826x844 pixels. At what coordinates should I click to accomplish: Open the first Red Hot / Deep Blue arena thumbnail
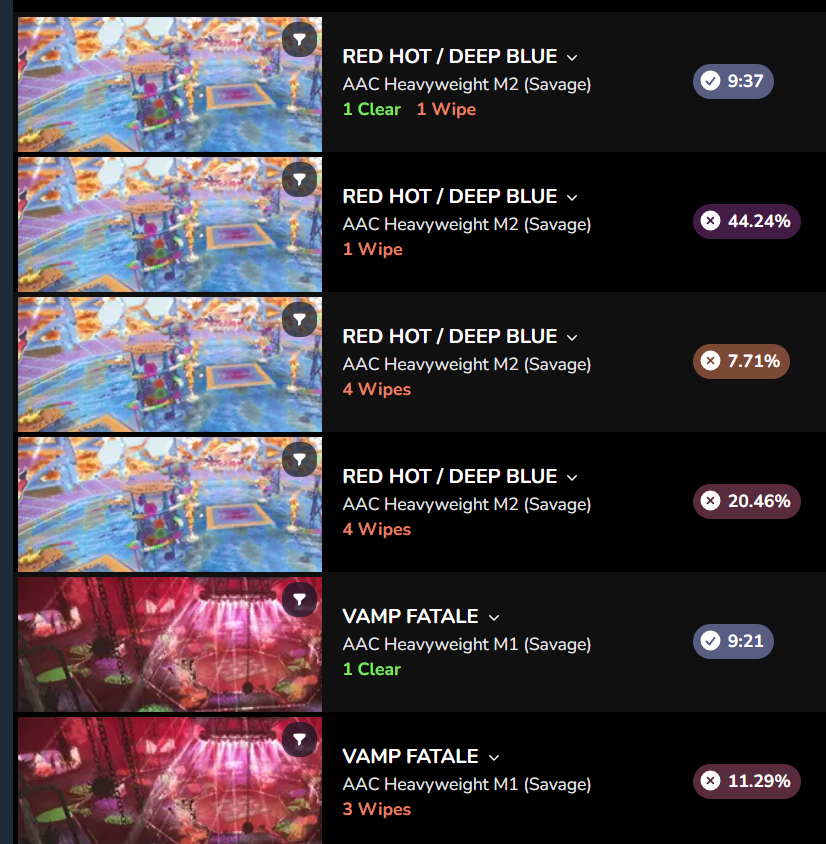tap(170, 85)
